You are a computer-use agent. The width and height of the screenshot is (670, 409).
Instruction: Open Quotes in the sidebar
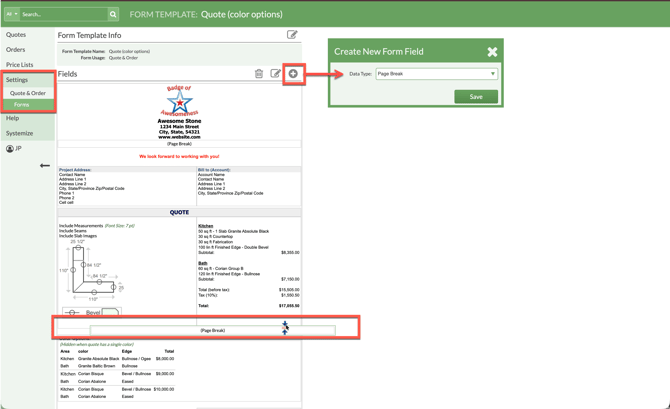16,35
